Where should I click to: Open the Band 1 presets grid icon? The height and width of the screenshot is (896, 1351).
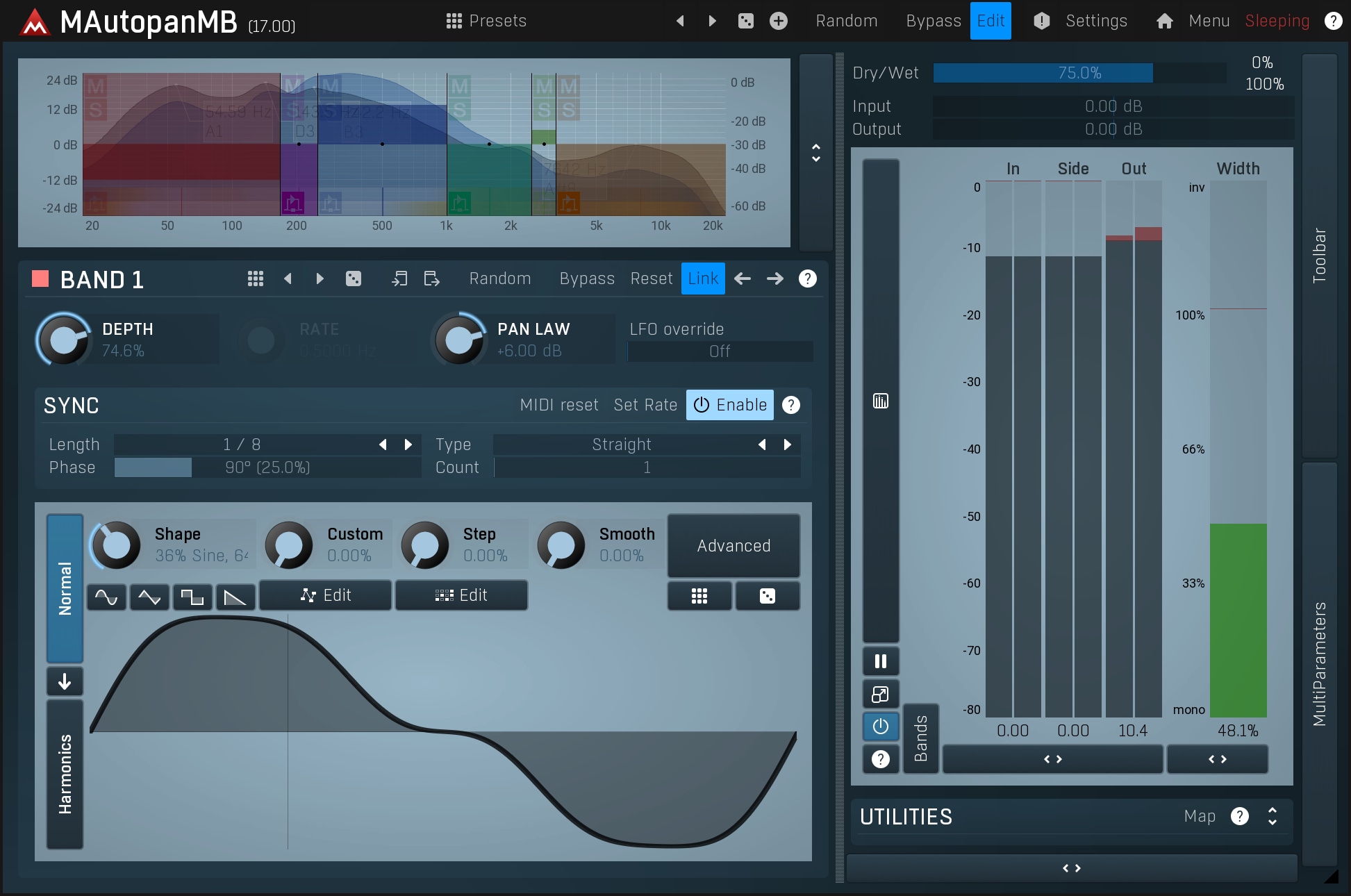point(255,279)
